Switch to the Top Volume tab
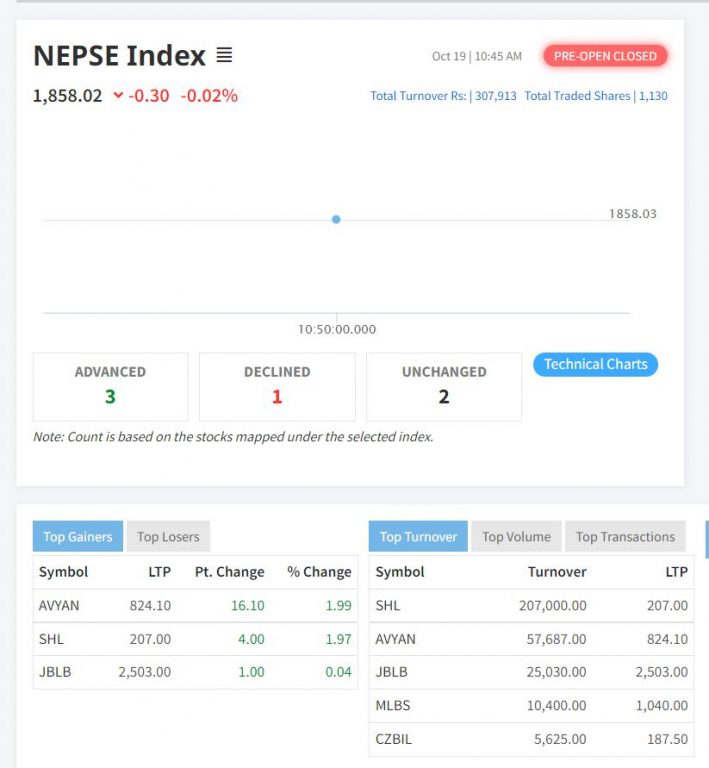This screenshot has width=709, height=768. [516, 537]
